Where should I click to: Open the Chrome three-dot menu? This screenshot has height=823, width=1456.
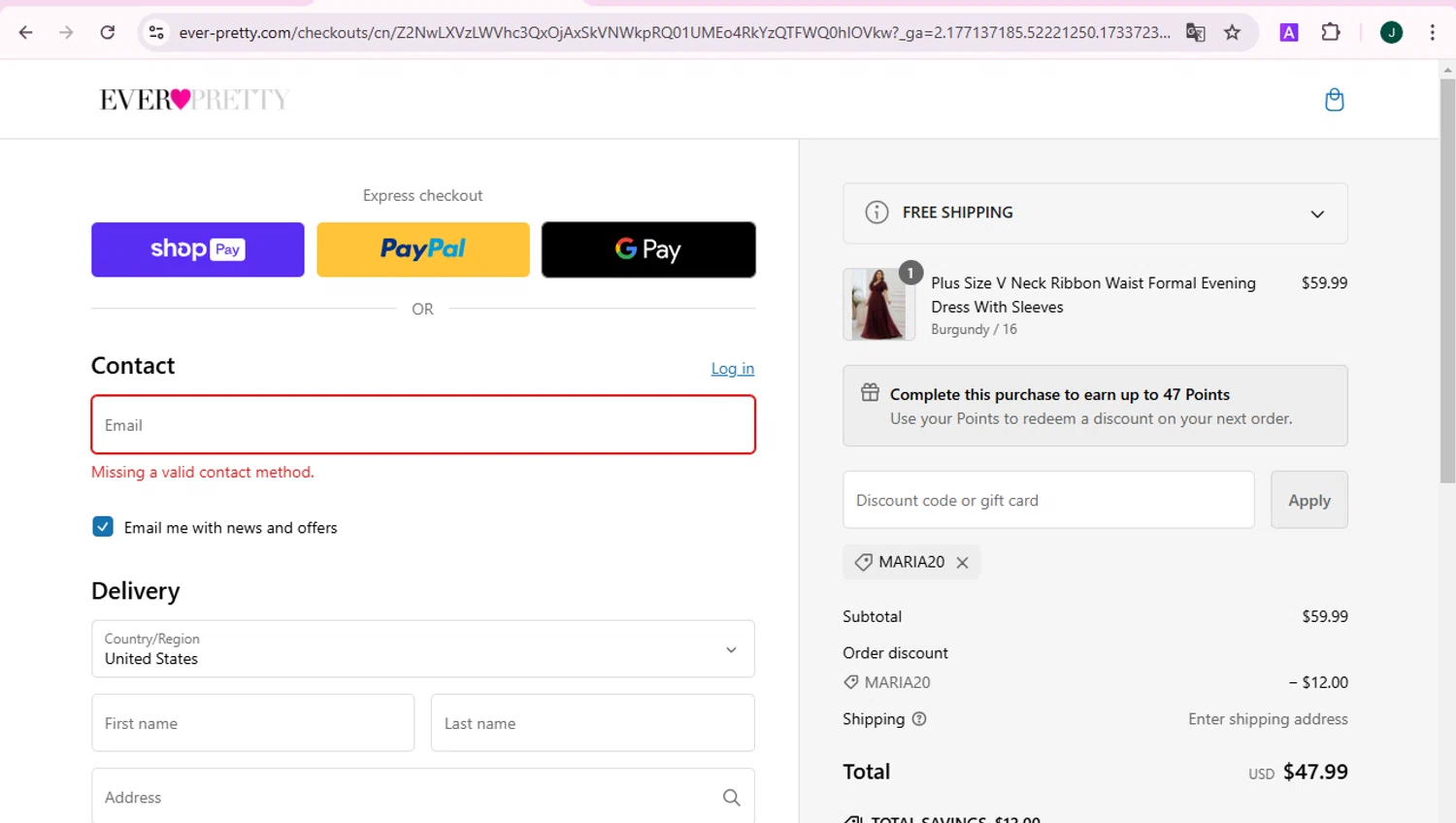pyautogui.click(x=1433, y=32)
